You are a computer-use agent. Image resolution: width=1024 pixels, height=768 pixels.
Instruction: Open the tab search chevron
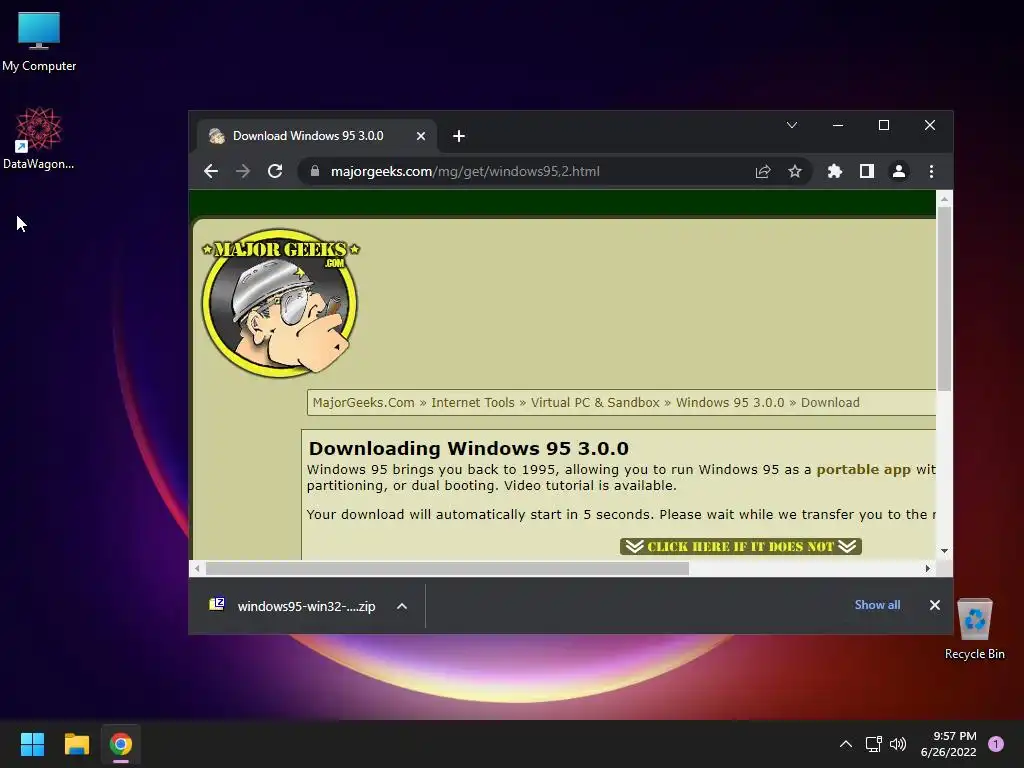tap(792, 125)
